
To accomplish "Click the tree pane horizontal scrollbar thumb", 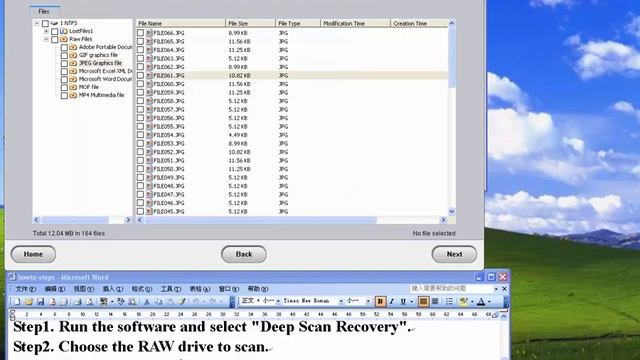I will pyautogui.click(x=76, y=220).
